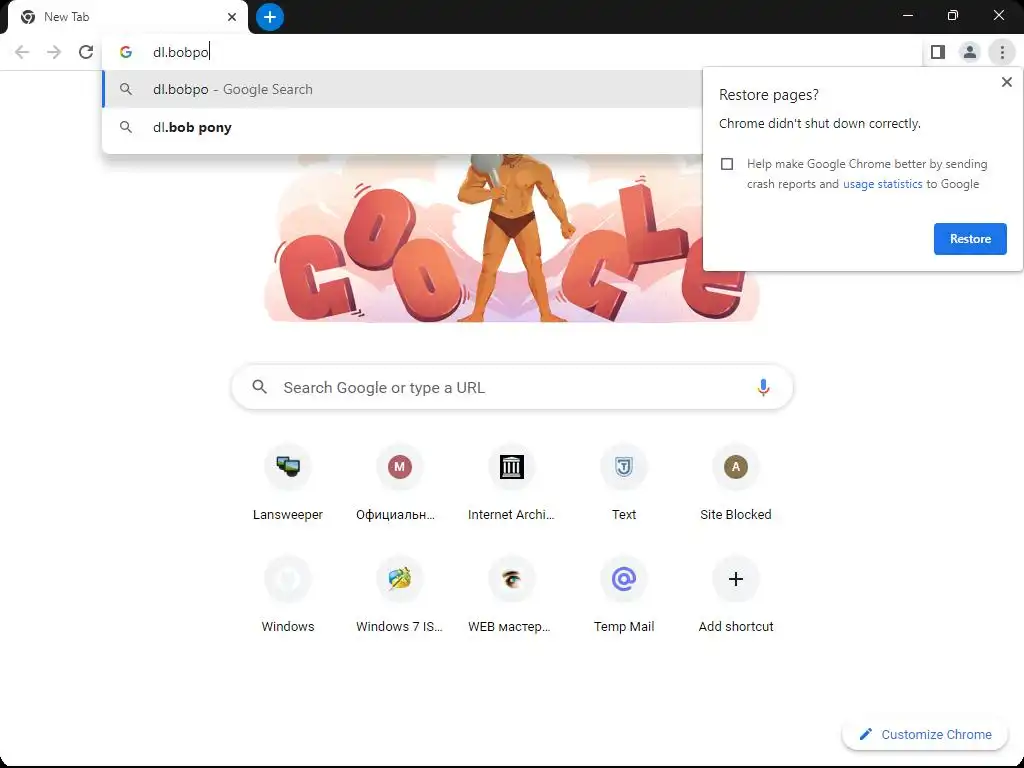Start voice search with the microphone icon

point(763,387)
